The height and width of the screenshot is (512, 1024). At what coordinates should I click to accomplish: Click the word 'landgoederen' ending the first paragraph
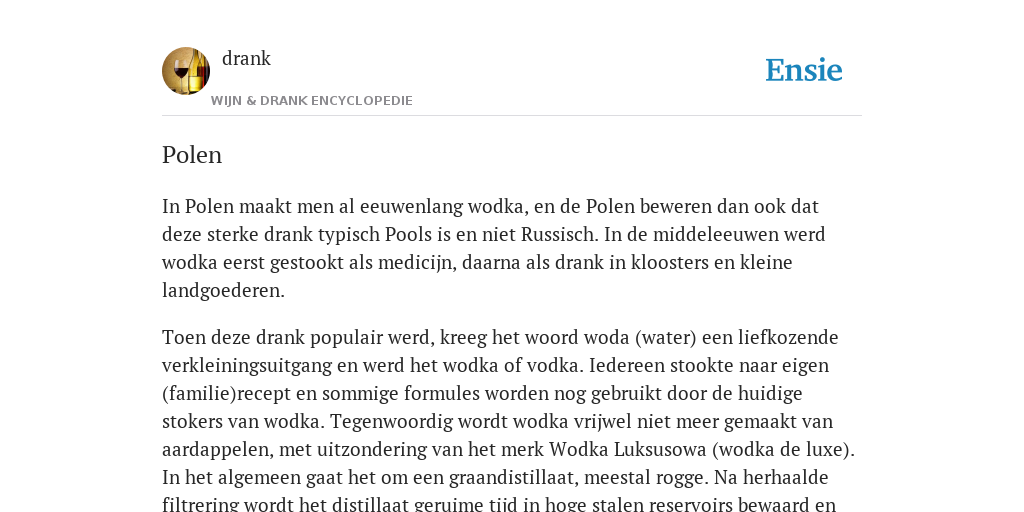221,291
